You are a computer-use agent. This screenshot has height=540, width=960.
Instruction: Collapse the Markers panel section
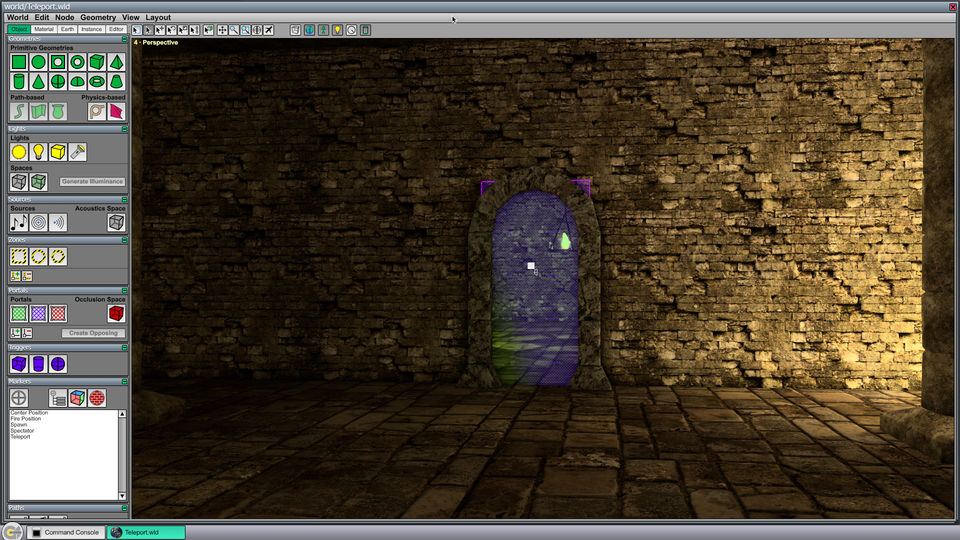124,381
